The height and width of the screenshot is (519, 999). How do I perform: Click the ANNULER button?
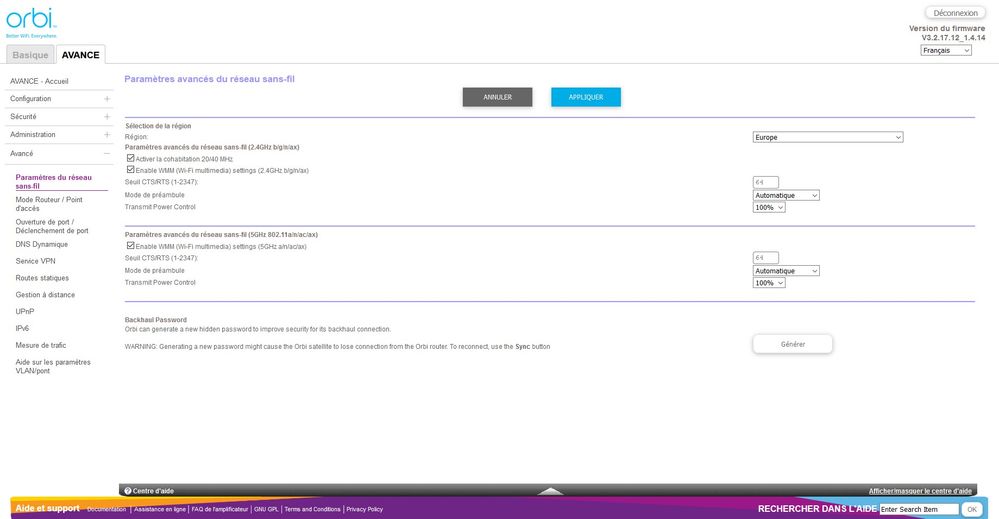coord(498,97)
